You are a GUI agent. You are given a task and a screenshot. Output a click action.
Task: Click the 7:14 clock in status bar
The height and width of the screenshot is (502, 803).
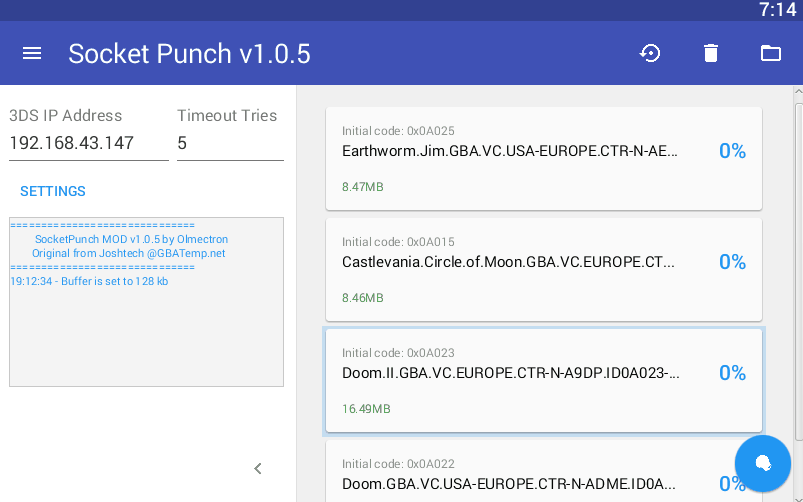[777, 10]
